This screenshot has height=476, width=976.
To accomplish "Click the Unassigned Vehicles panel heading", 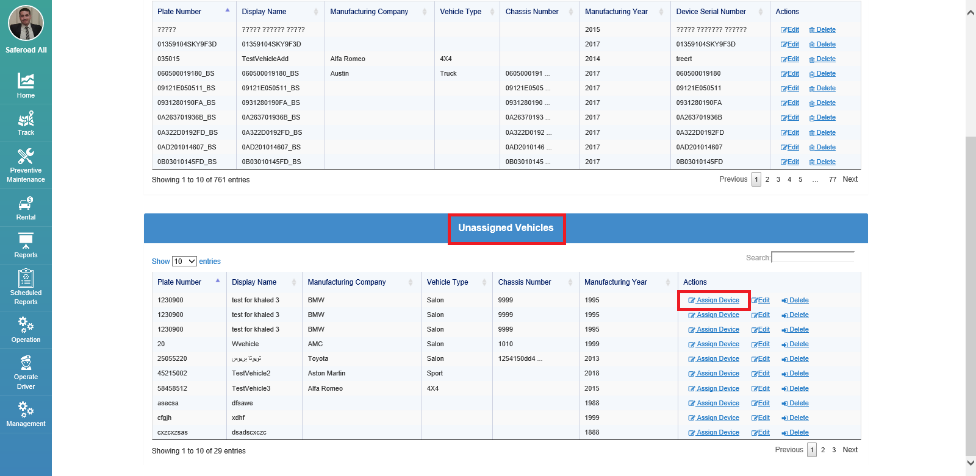I will click(506, 228).
